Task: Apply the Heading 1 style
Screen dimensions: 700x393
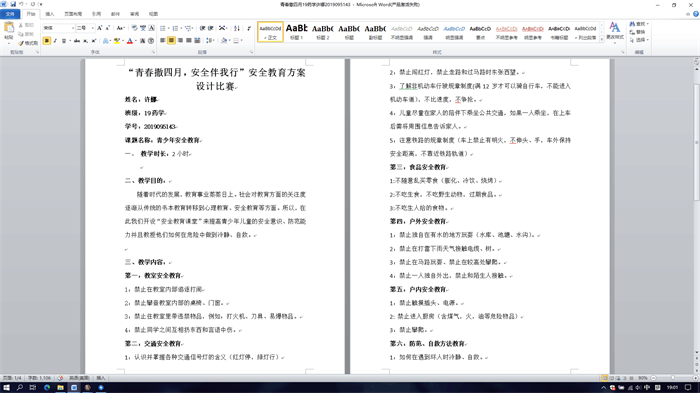Action: click(296, 32)
